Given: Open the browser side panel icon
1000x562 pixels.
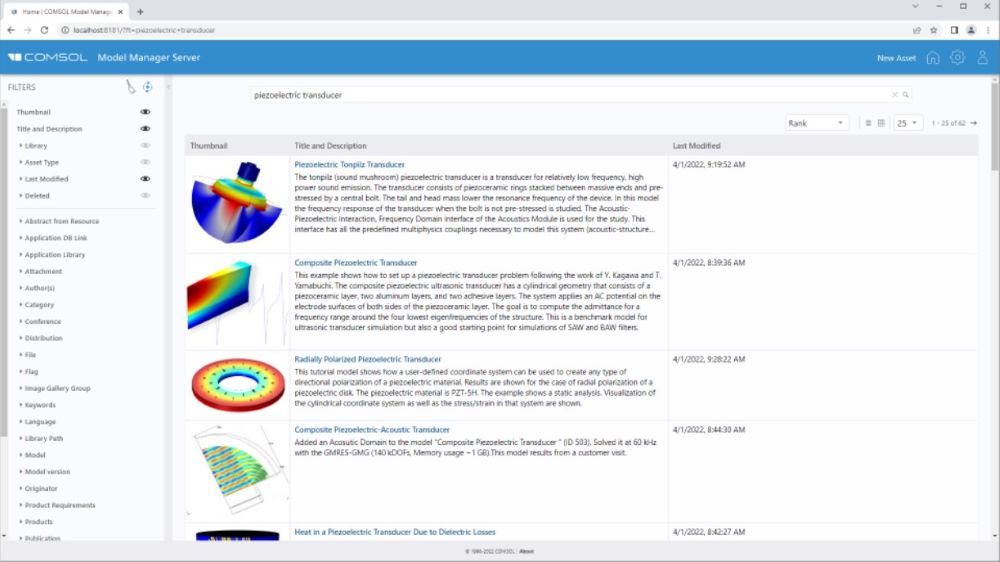Looking at the screenshot, I should [x=954, y=30].
